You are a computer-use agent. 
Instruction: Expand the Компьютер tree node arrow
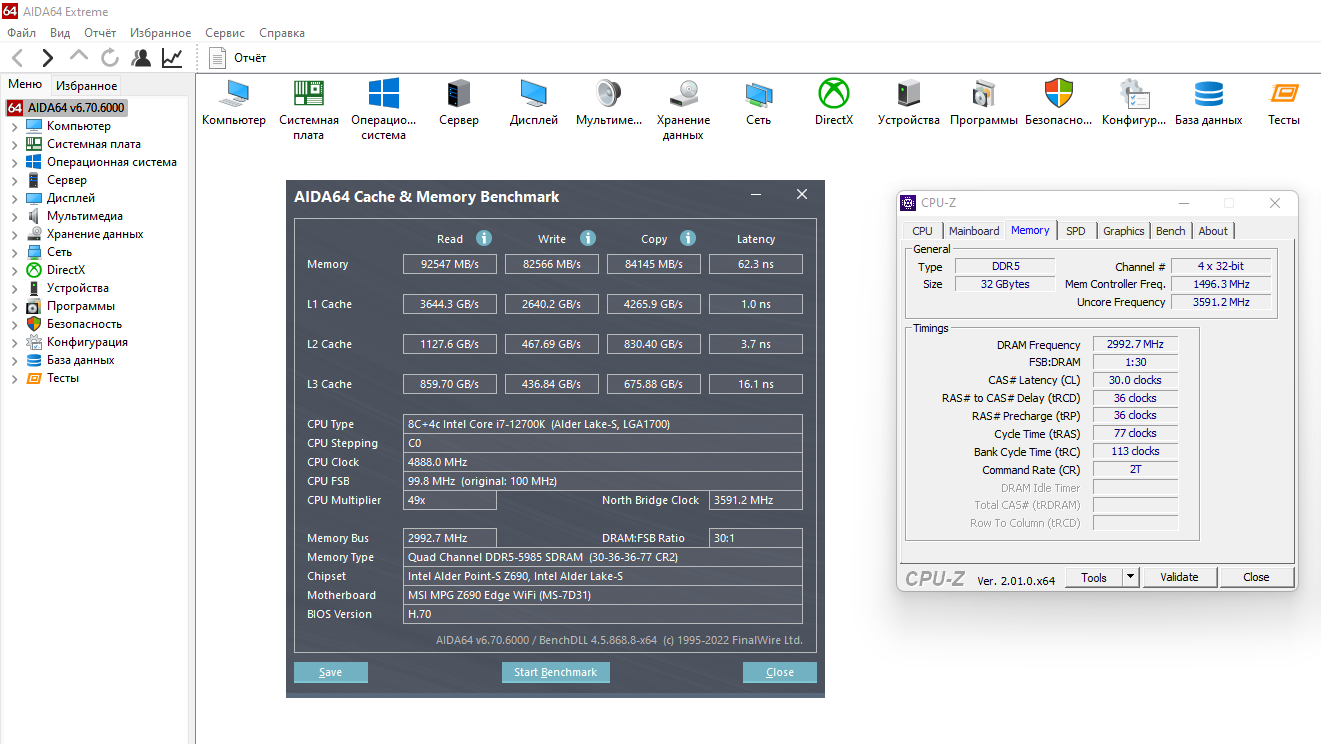point(14,126)
